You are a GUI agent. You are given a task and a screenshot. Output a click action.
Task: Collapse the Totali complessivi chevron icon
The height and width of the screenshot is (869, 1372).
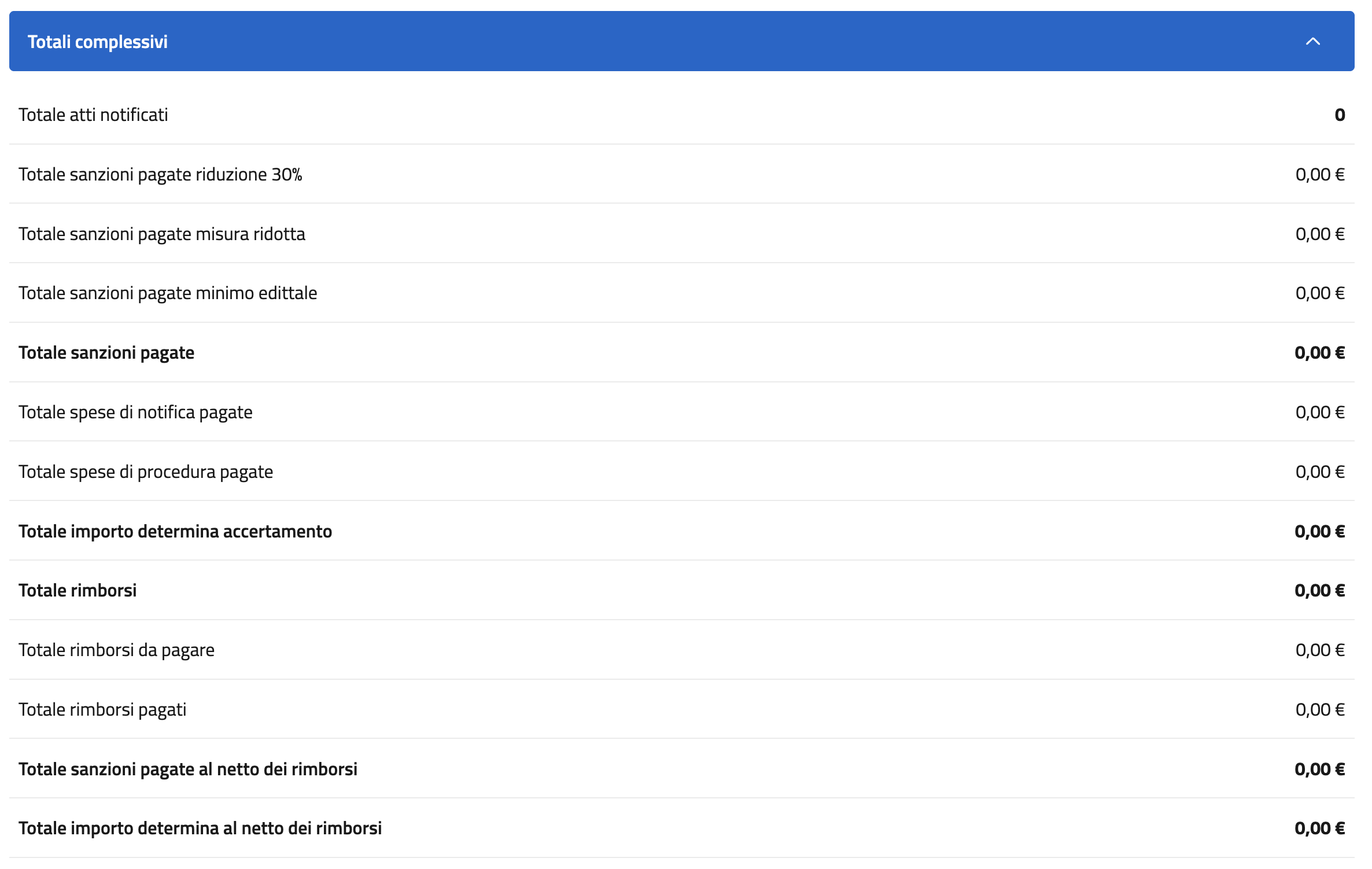click(1312, 42)
